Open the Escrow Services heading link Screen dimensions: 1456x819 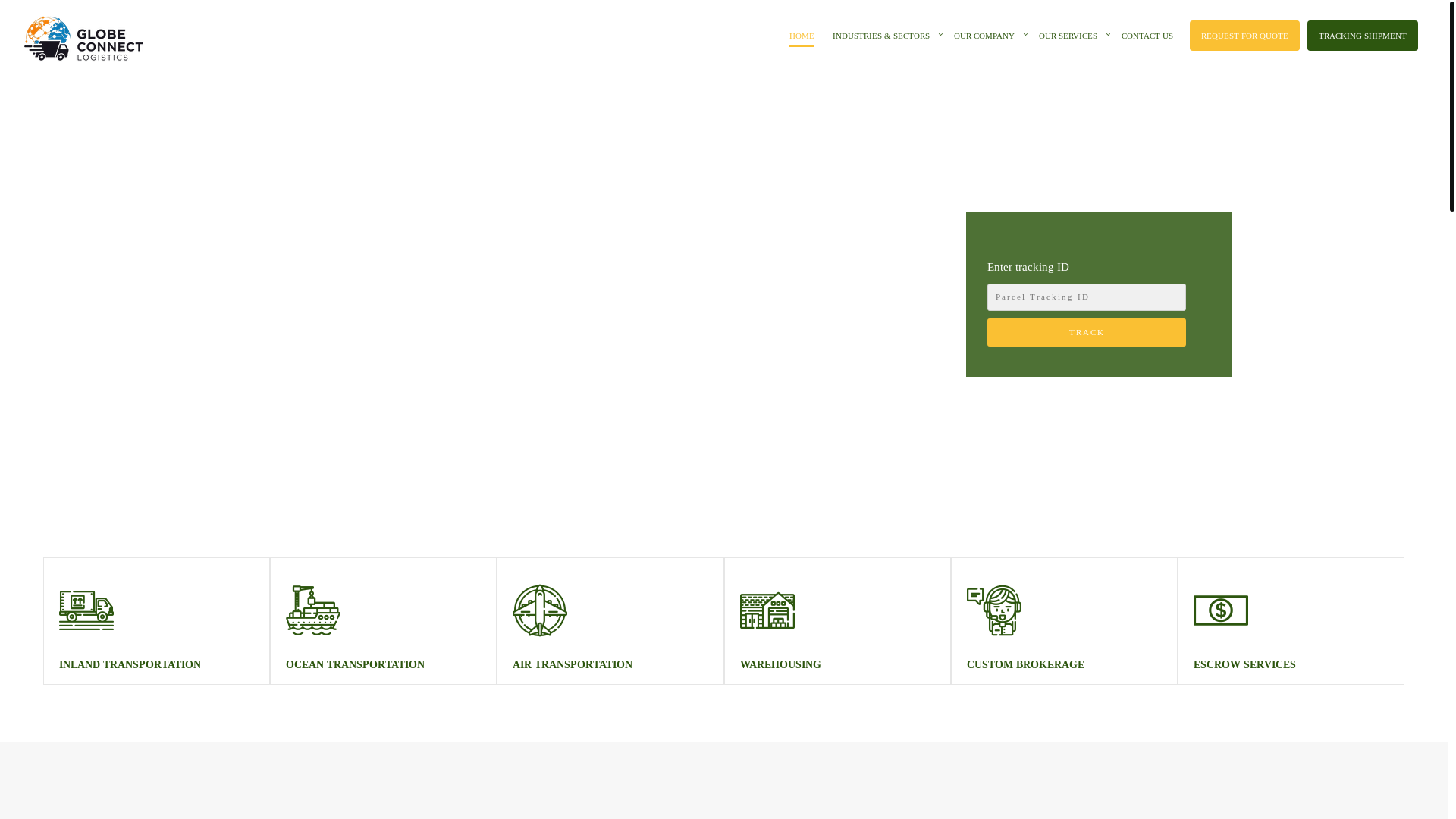pos(1244,664)
